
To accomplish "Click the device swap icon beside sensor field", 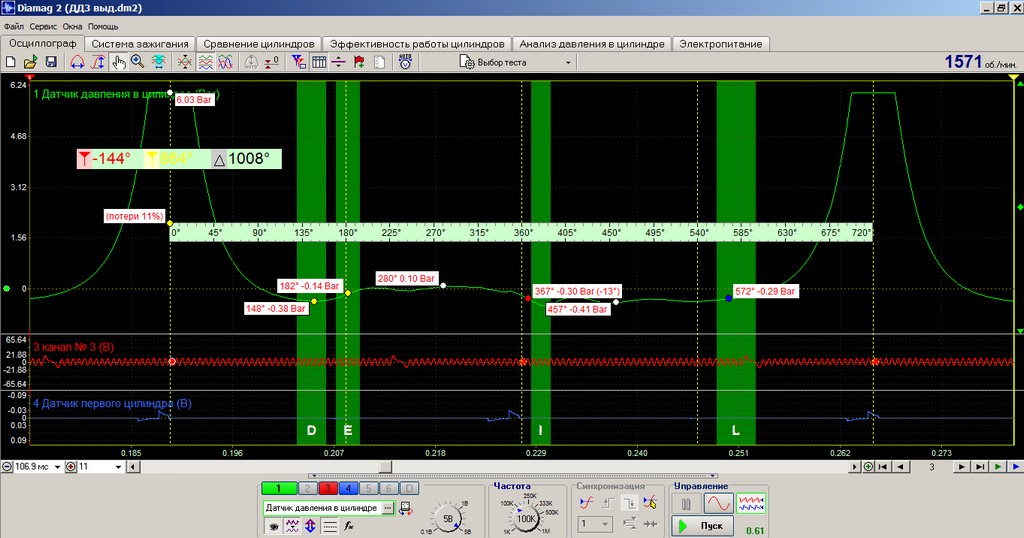I will point(406,508).
